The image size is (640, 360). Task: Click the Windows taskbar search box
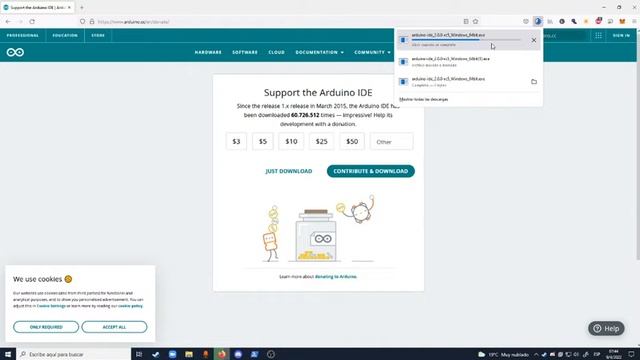pos(73,354)
